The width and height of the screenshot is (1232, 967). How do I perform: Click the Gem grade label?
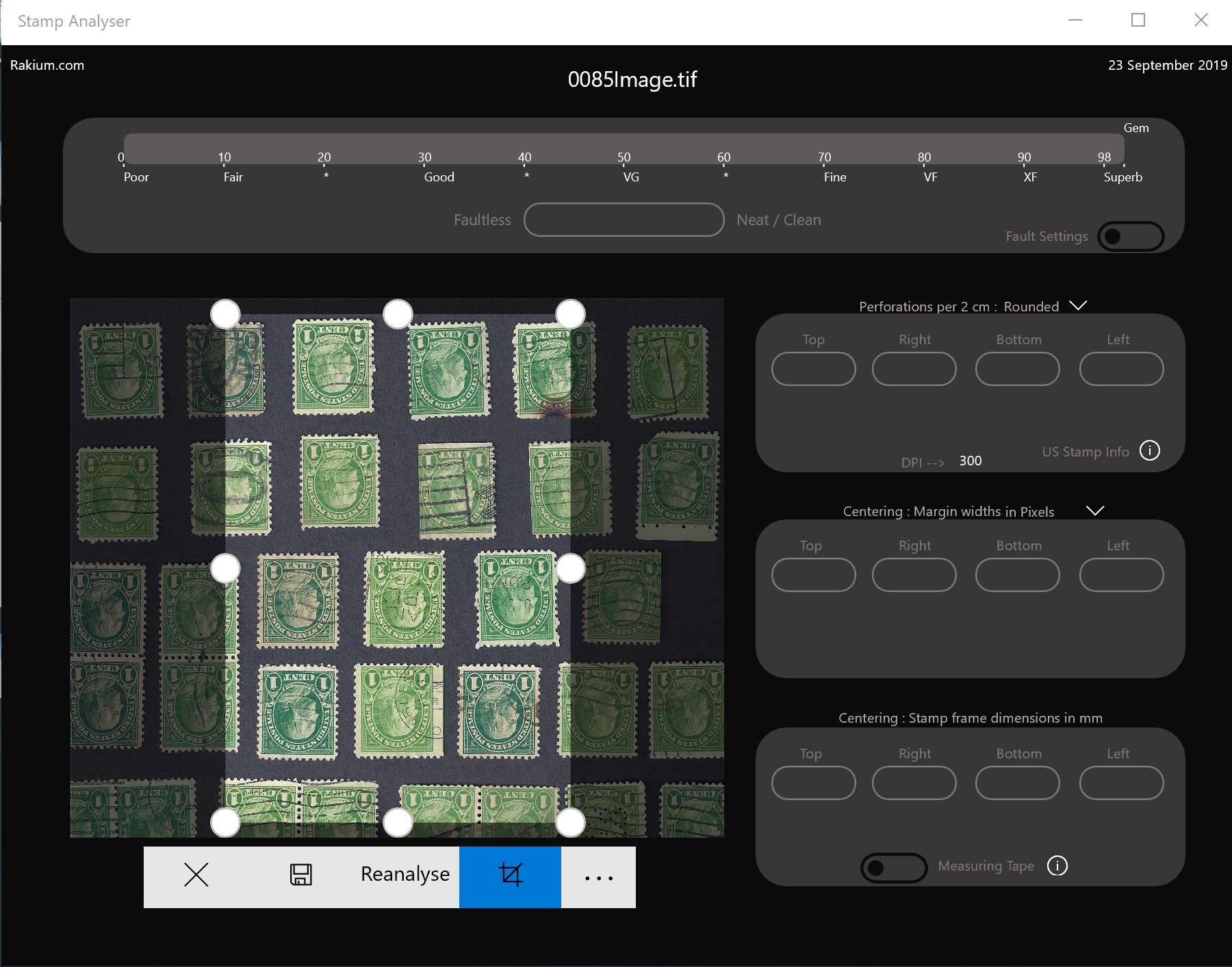click(x=1136, y=128)
